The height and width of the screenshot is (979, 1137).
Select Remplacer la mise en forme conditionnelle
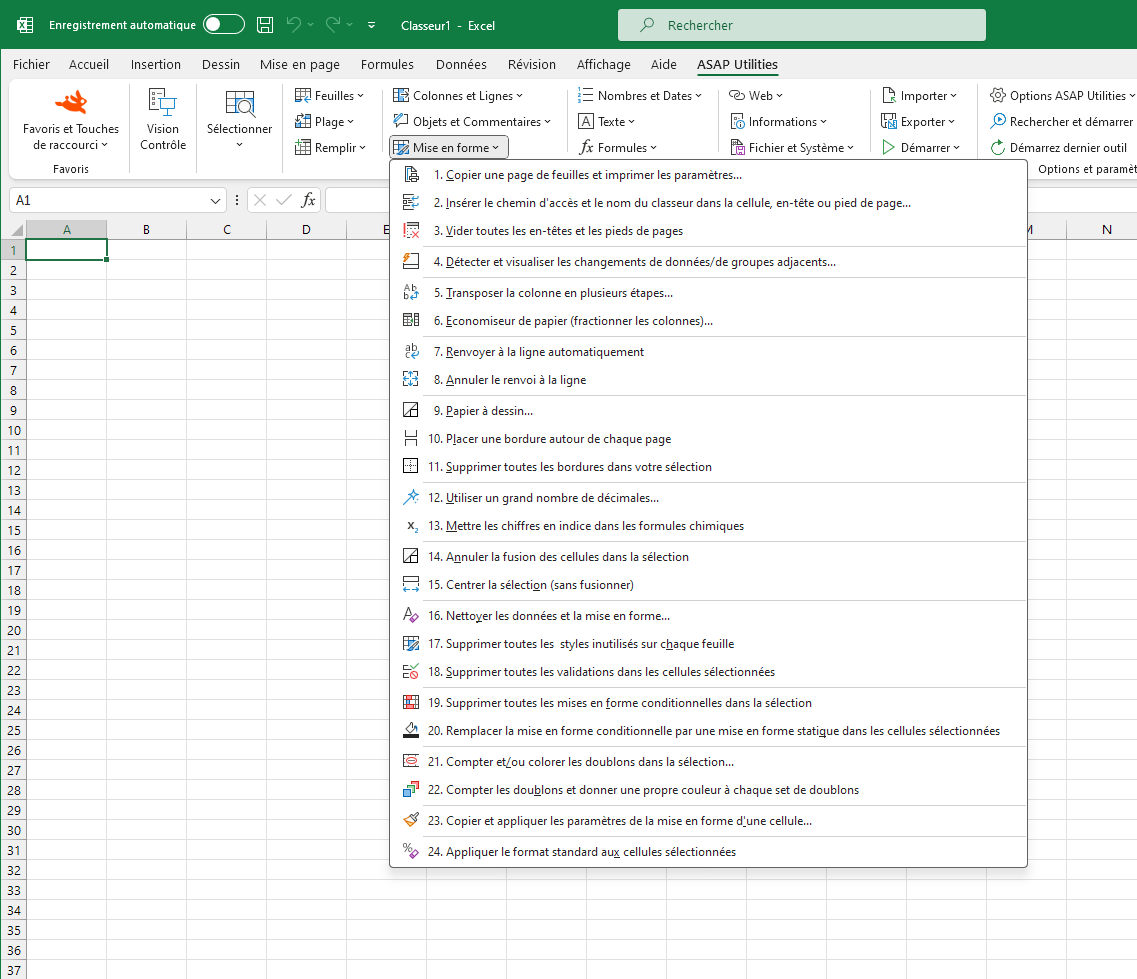[708, 731]
